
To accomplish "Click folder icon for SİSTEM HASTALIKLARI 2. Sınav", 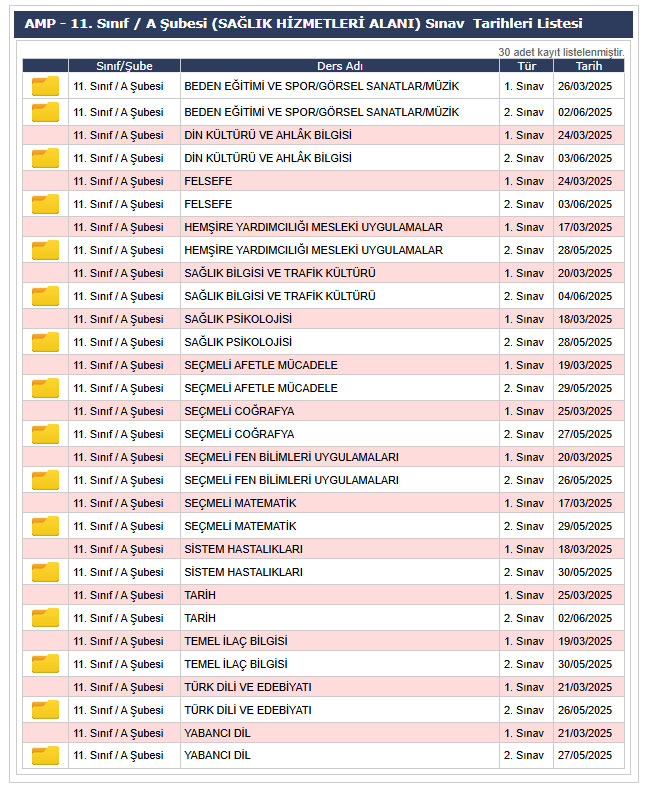I will (x=45, y=572).
